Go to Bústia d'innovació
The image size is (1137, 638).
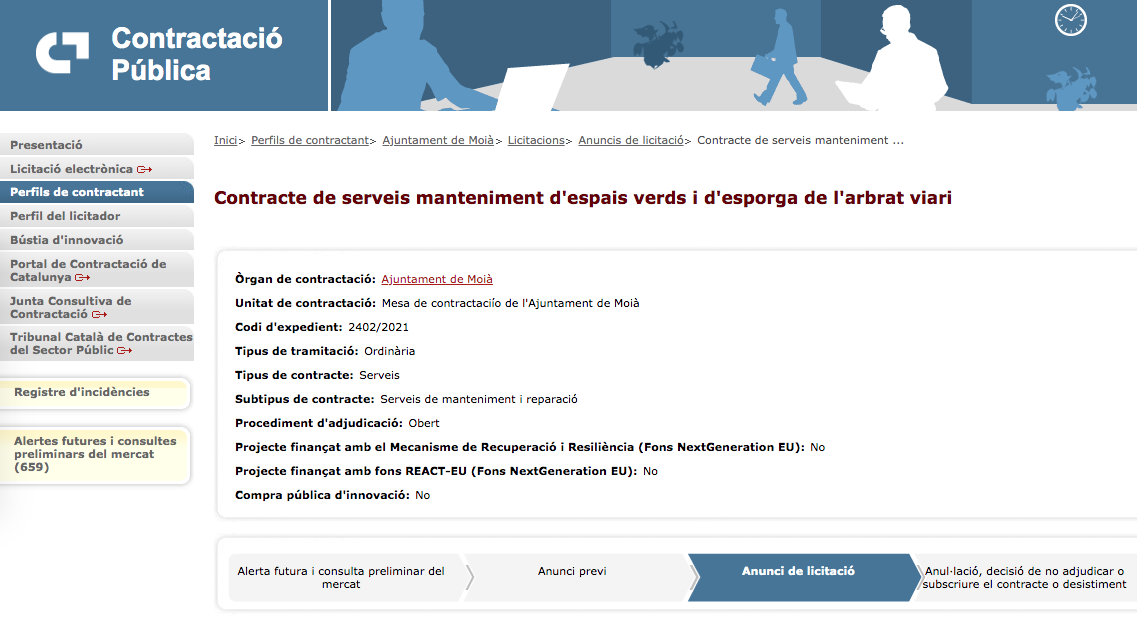click(67, 240)
